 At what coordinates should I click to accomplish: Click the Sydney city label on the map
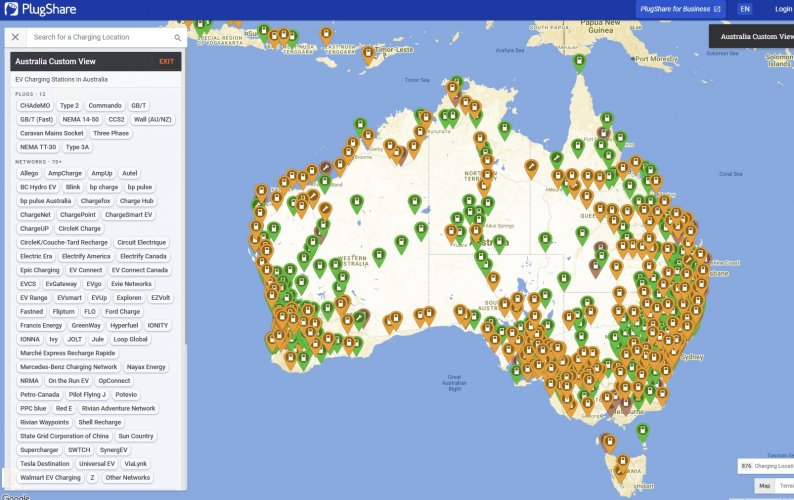tap(691, 357)
